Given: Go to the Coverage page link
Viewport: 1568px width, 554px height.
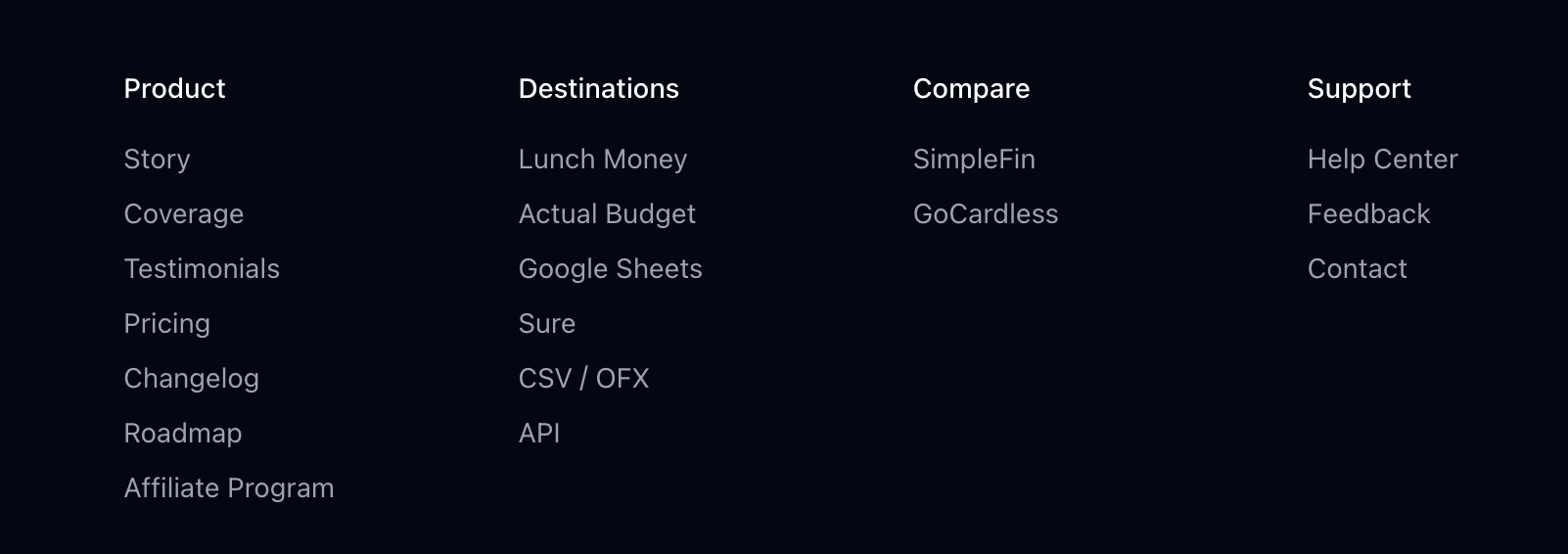Looking at the screenshot, I should pos(183,214).
